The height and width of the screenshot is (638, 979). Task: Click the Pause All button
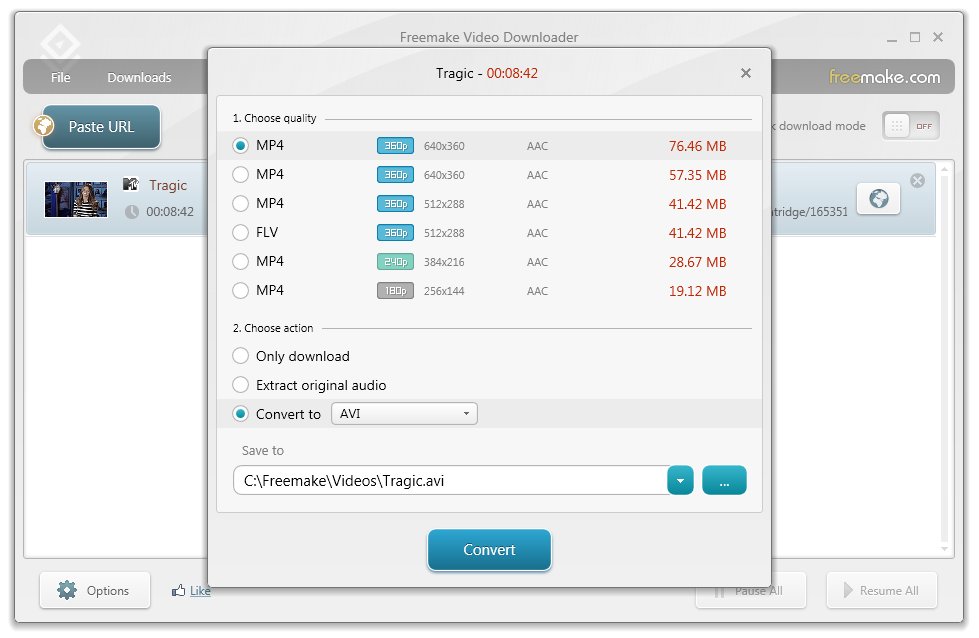point(751,590)
